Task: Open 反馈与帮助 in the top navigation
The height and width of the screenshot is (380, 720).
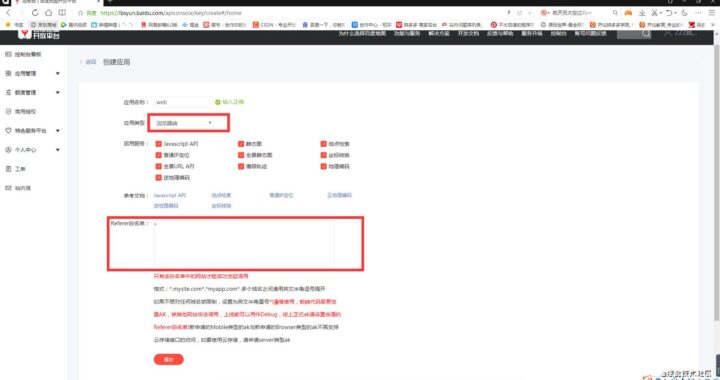Action: pos(500,34)
